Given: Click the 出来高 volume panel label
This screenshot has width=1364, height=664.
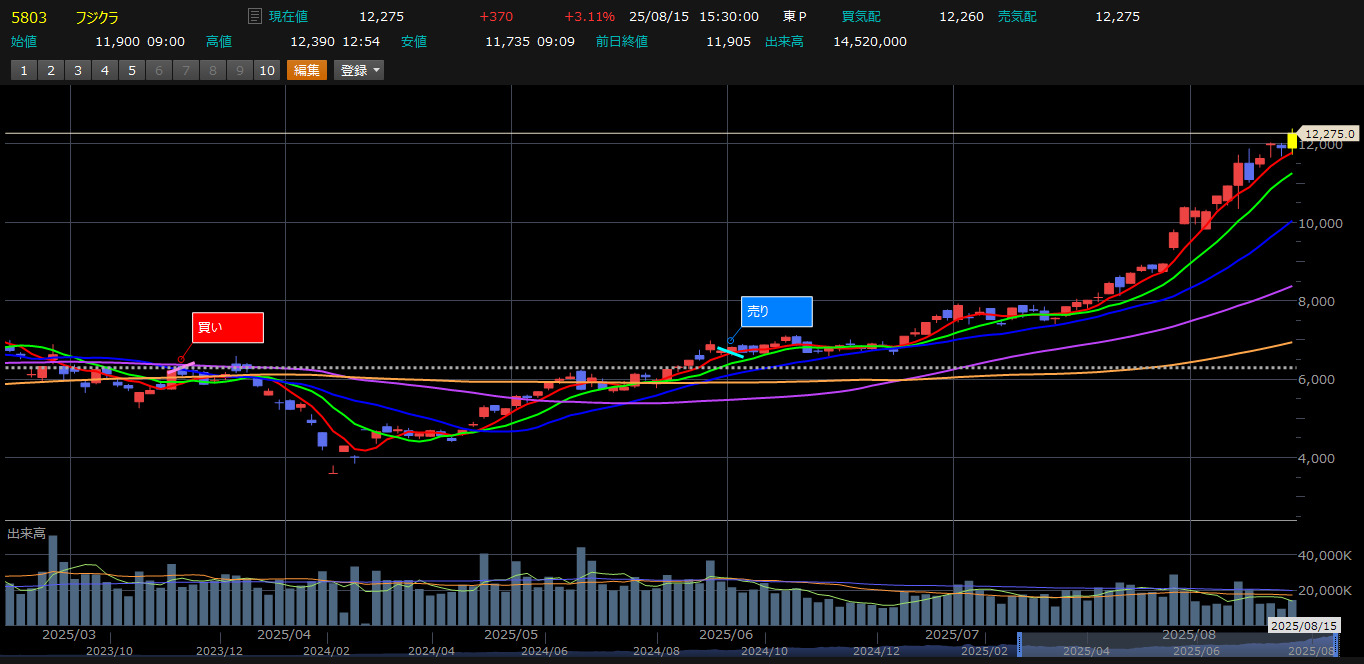Looking at the screenshot, I should (x=26, y=534).
